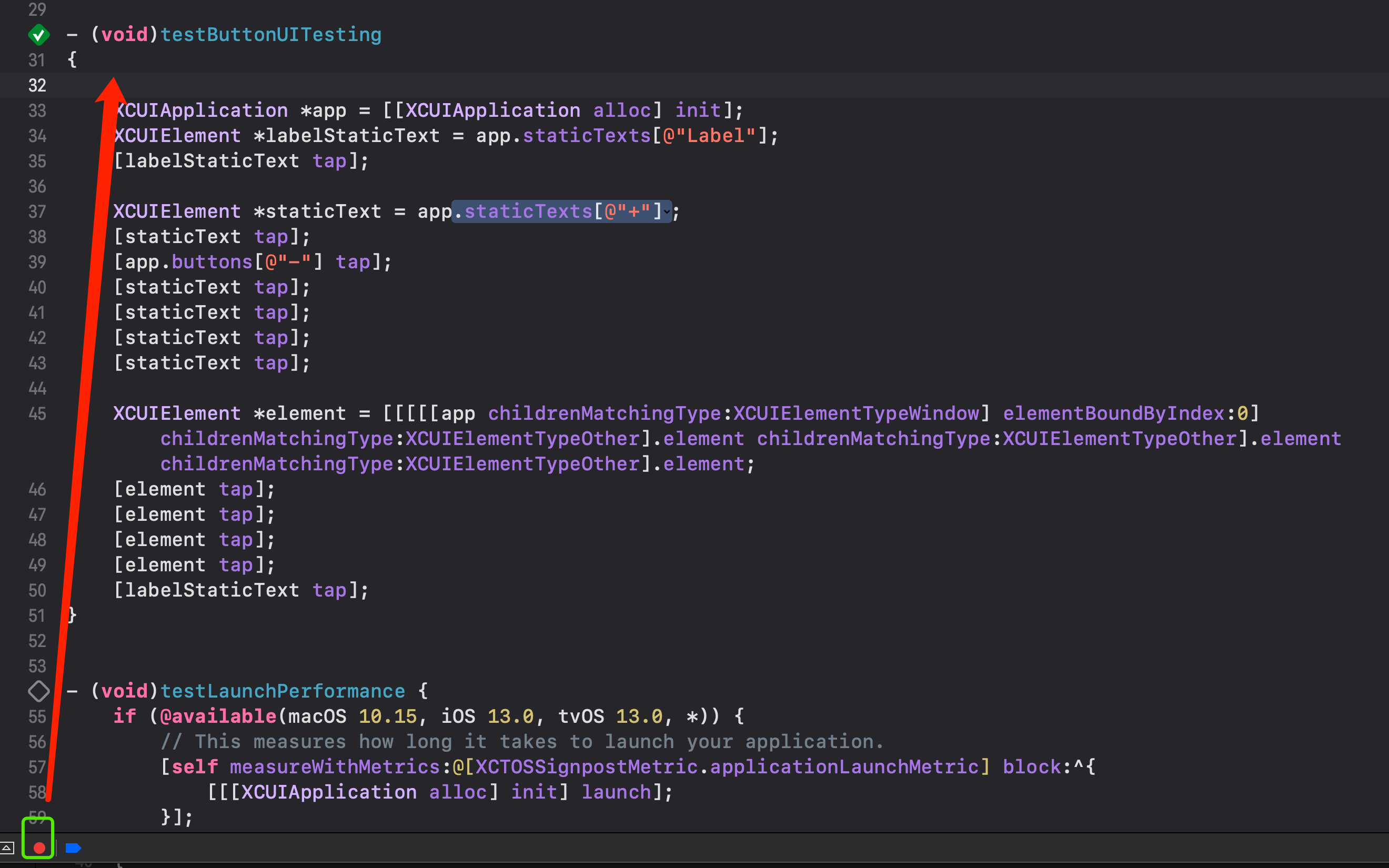Click the red record UI test button
Image resolution: width=1389 pixels, height=868 pixels.
tap(39, 847)
